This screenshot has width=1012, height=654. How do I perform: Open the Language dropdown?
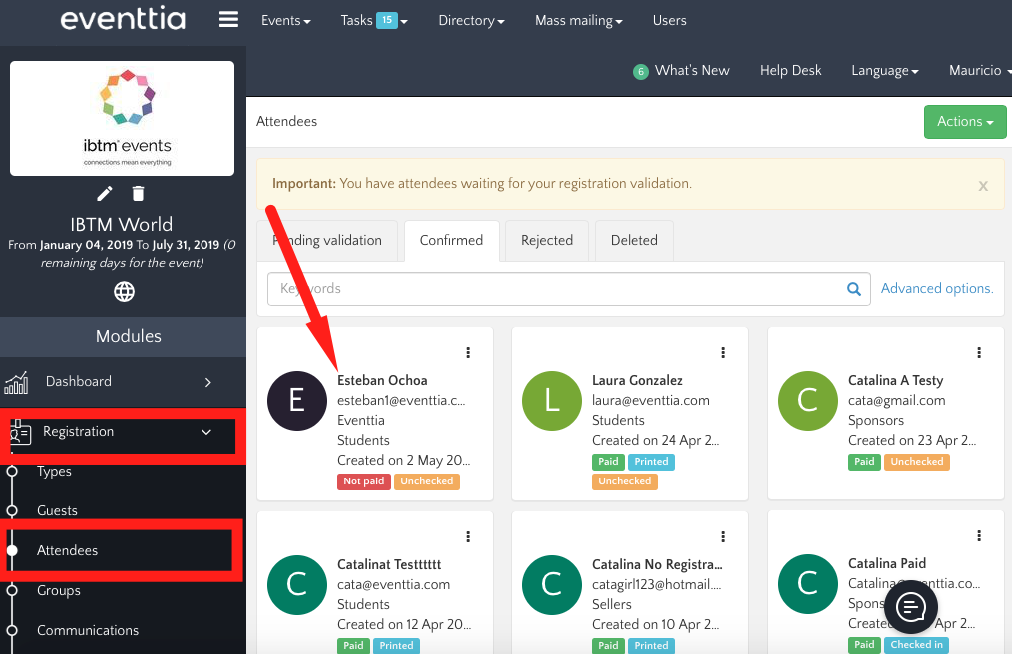884,70
